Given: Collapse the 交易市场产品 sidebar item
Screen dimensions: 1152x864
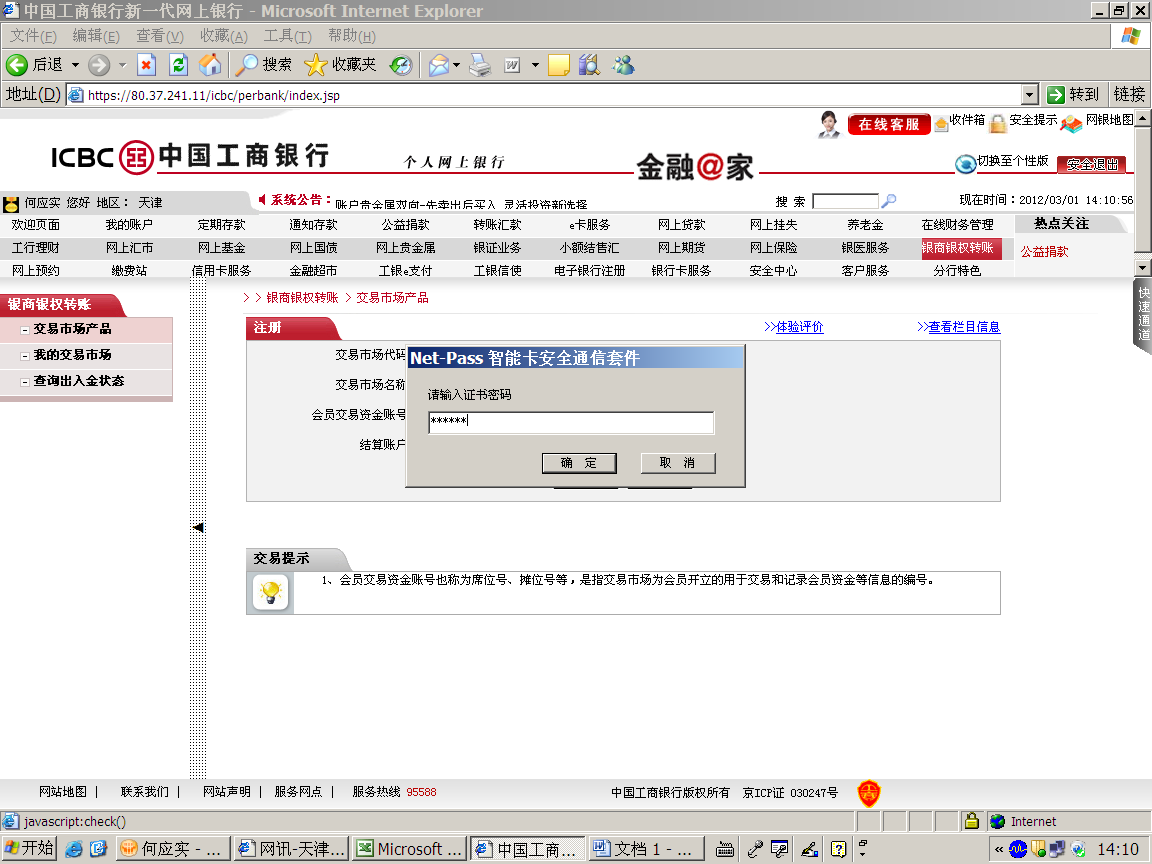Looking at the screenshot, I should tap(25, 330).
